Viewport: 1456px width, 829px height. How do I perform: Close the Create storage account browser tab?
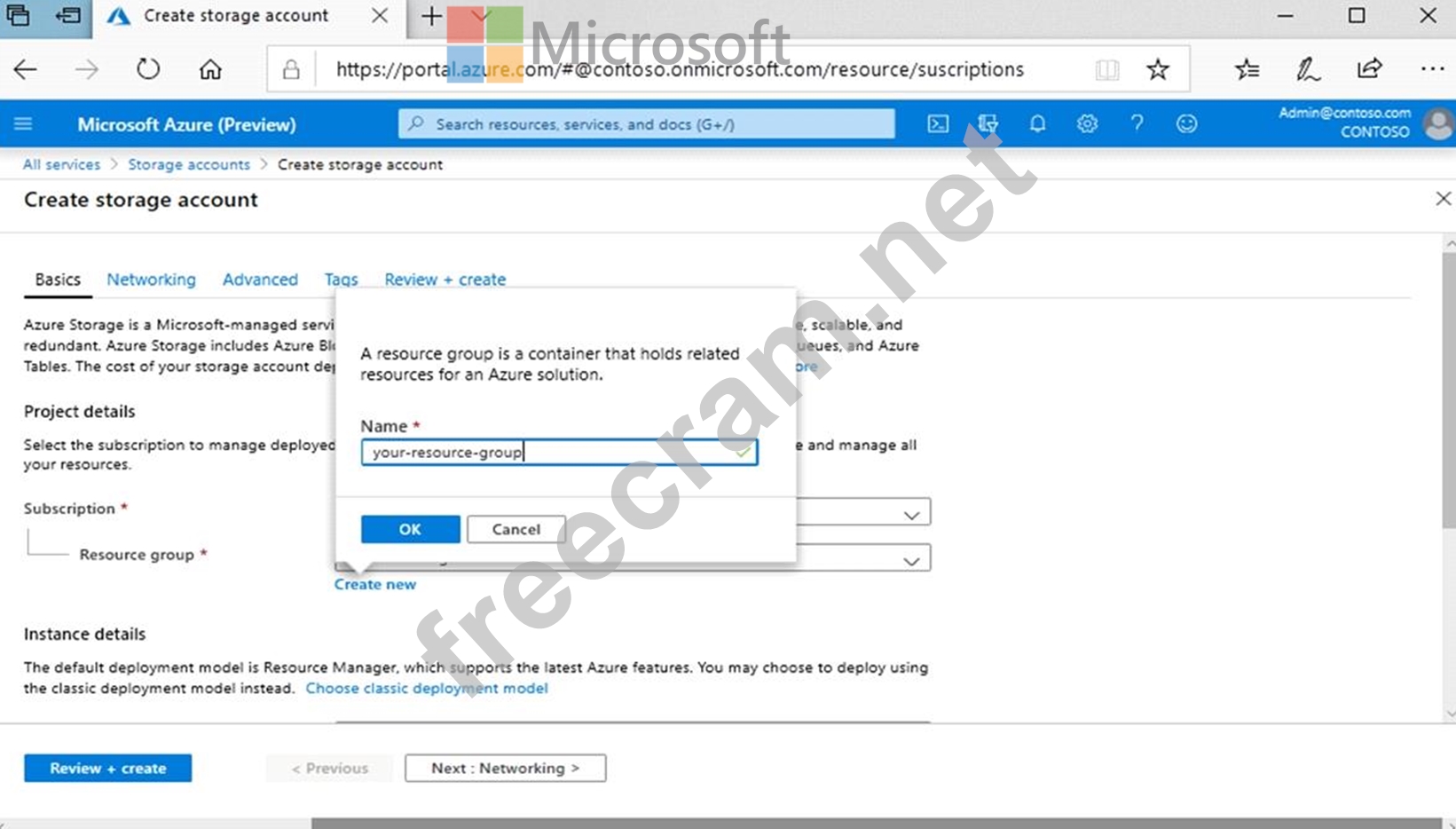pyautogui.click(x=380, y=16)
